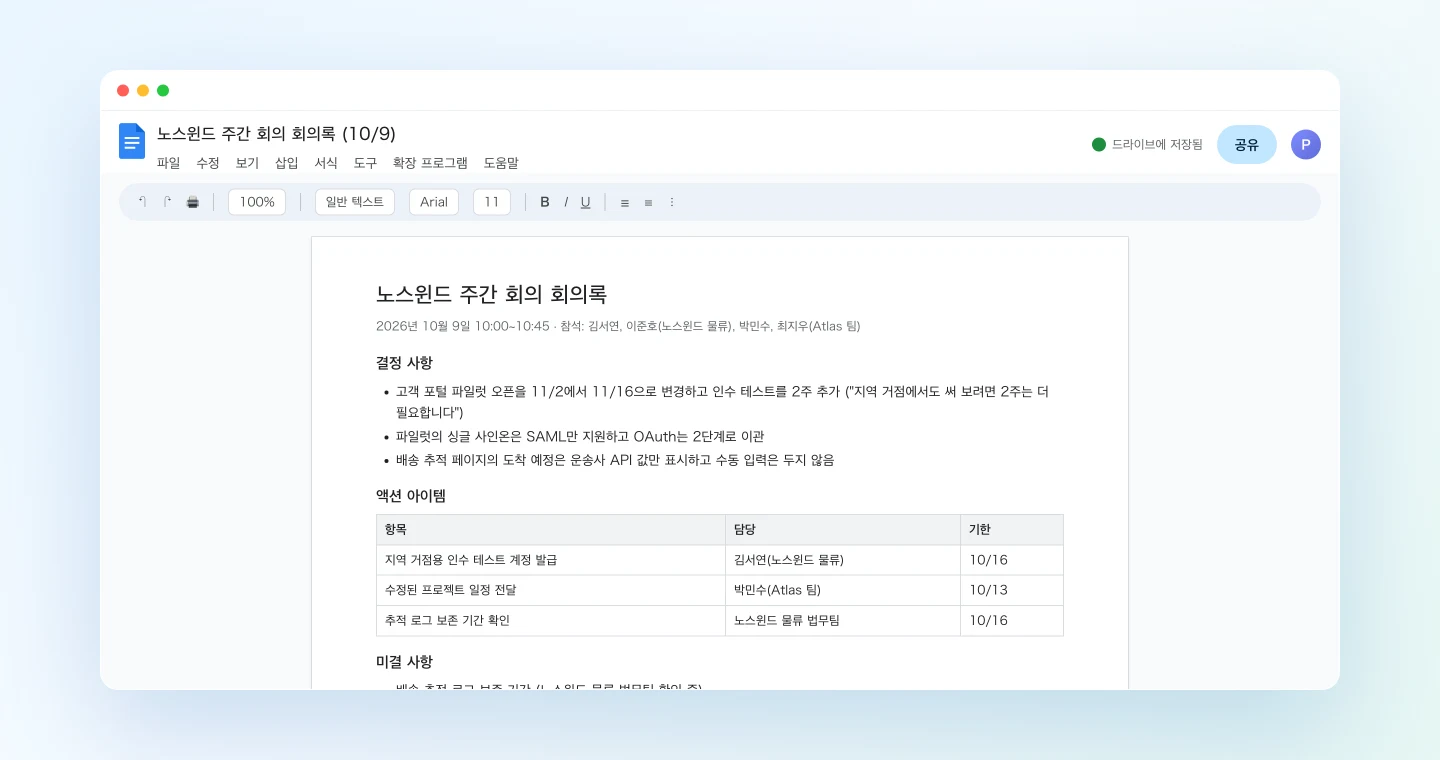This screenshot has width=1440, height=760.
Task: Click the date and attendees line
Action: tap(618, 326)
